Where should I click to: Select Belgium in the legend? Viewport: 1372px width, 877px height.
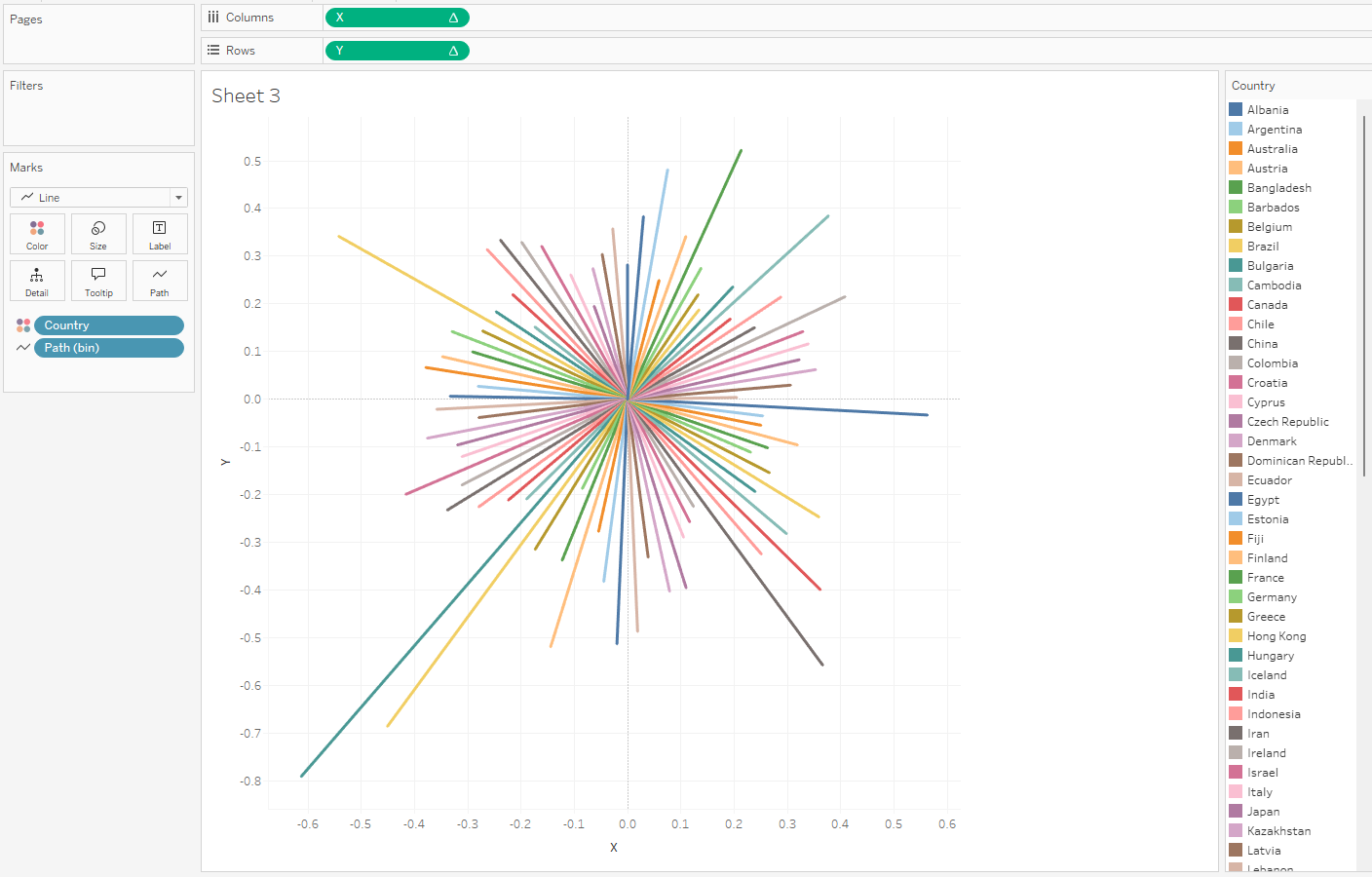(x=1270, y=227)
